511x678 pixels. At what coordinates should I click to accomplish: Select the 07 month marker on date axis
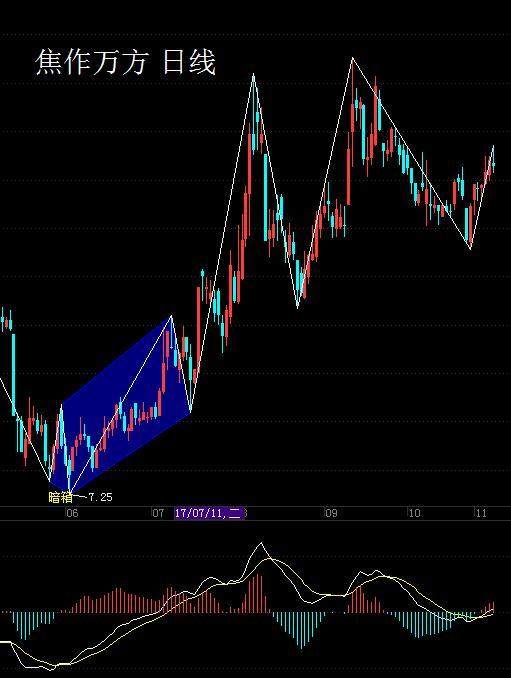coord(158,513)
